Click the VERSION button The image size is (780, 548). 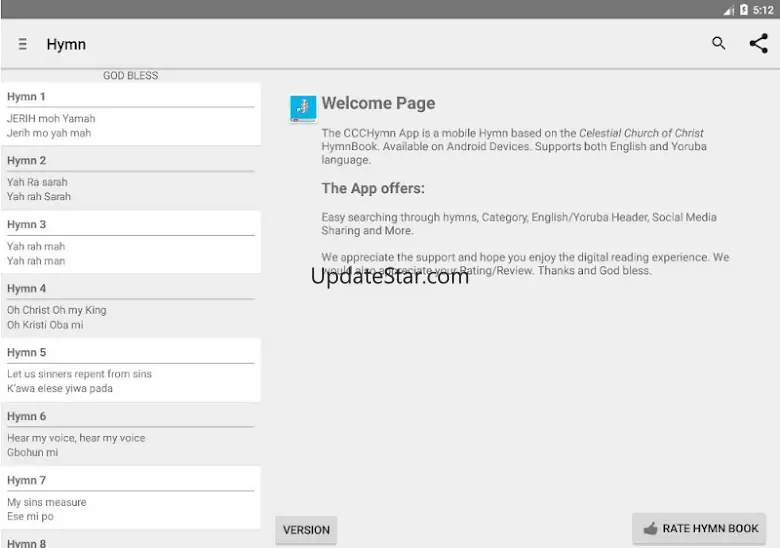(x=306, y=530)
